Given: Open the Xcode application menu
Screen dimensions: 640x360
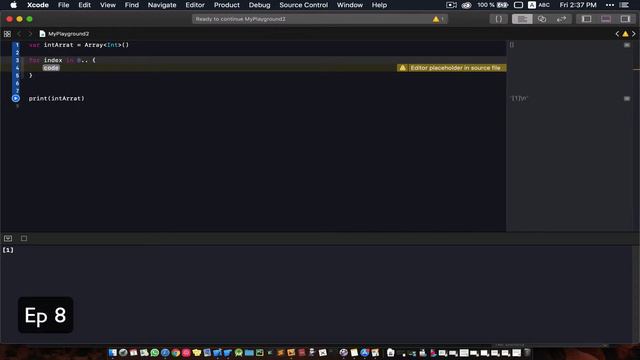Looking at the screenshot, I should pos(38,5).
